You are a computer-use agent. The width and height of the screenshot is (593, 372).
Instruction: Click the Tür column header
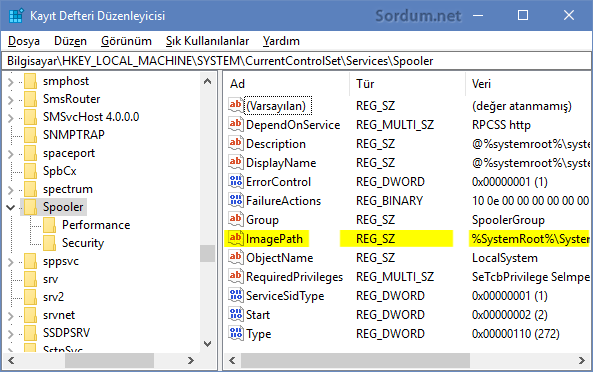click(x=408, y=84)
